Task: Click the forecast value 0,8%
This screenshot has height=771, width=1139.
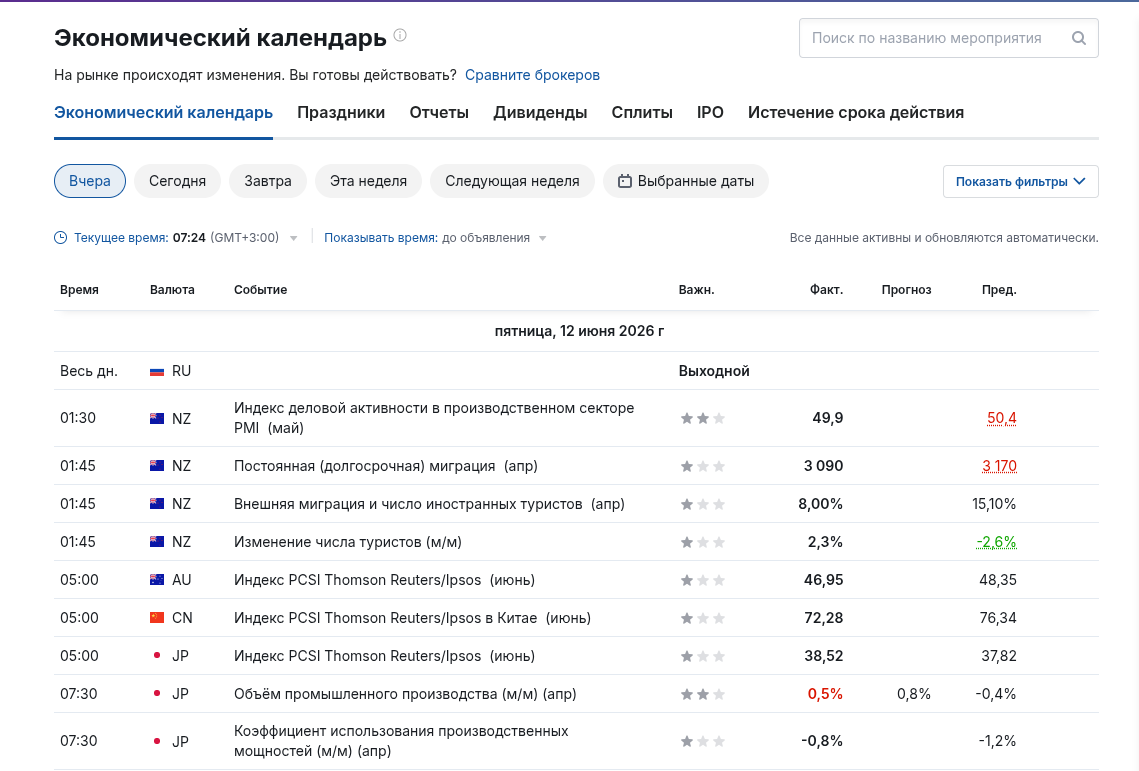Action: tap(914, 694)
